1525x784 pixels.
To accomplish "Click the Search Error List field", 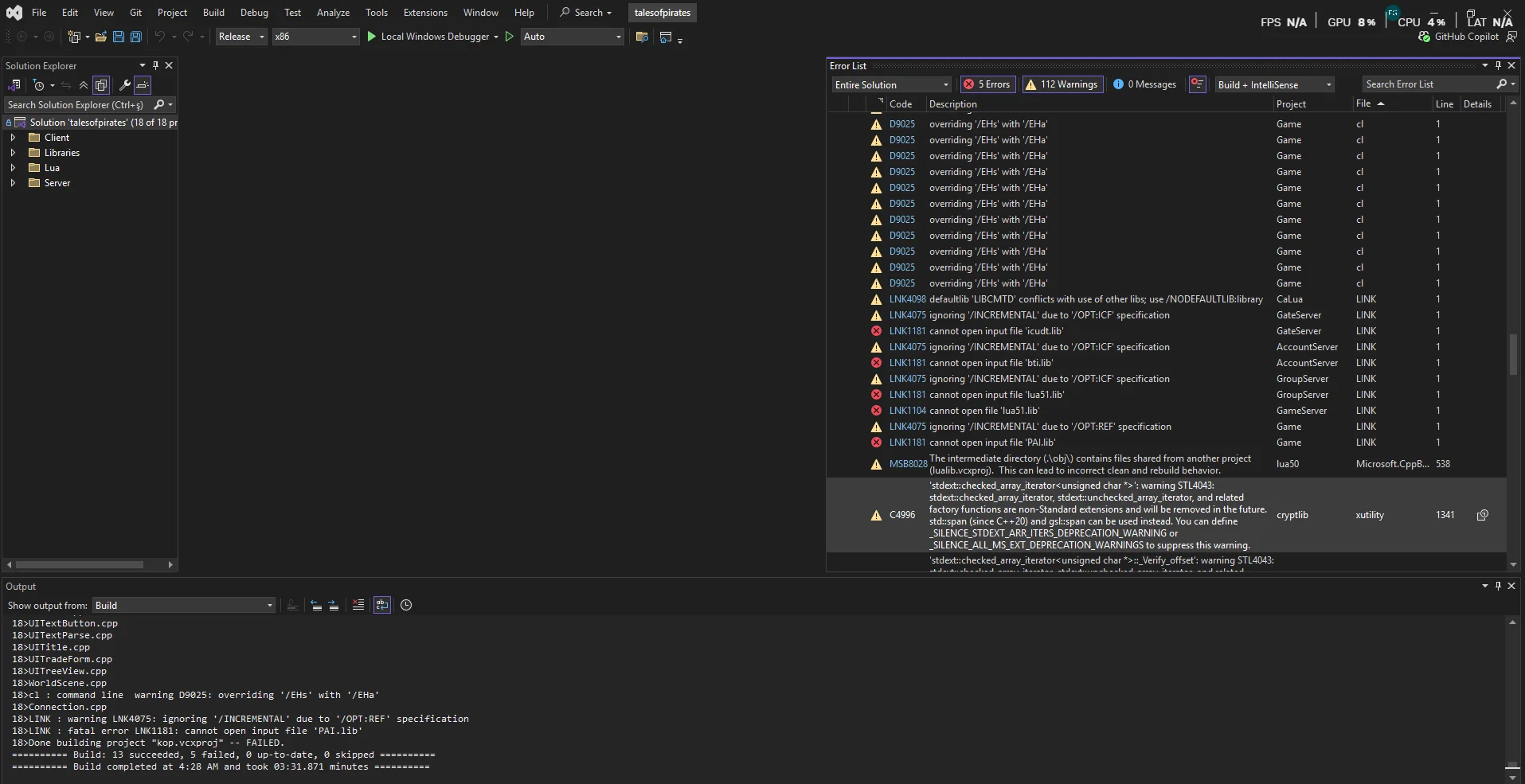I will click(x=1428, y=84).
